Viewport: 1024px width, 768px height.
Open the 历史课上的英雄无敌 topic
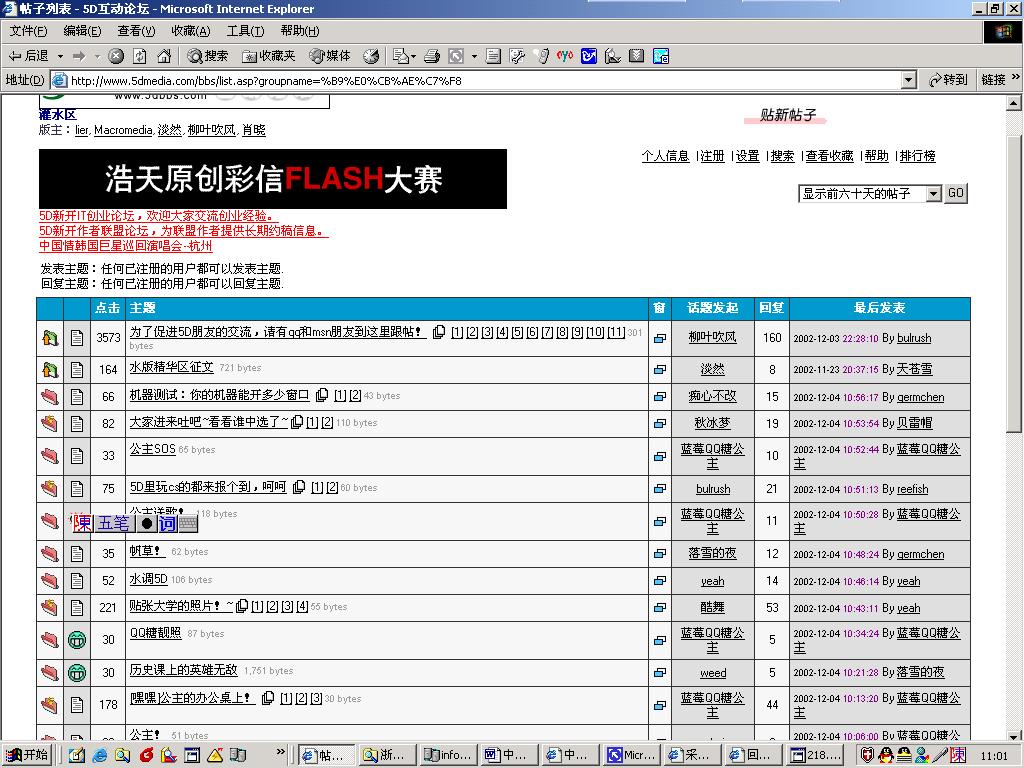(x=183, y=670)
